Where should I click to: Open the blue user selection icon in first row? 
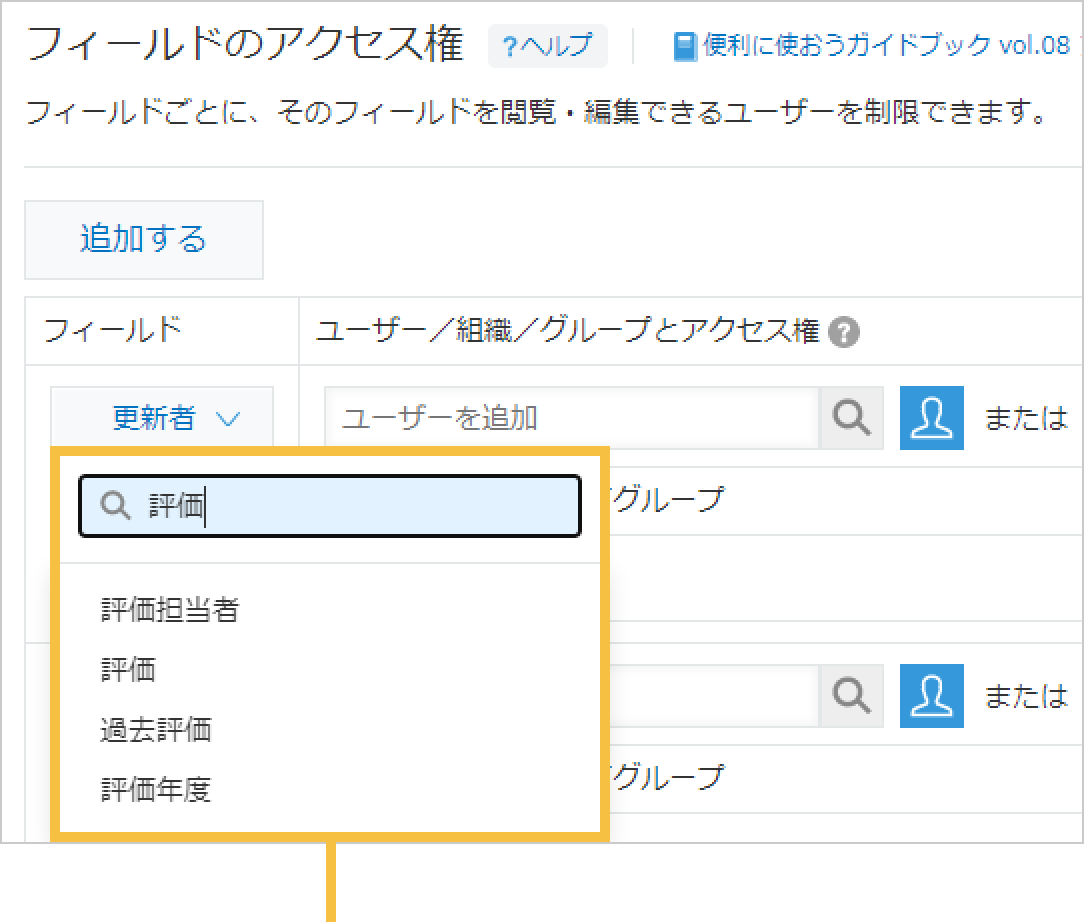point(931,418)
